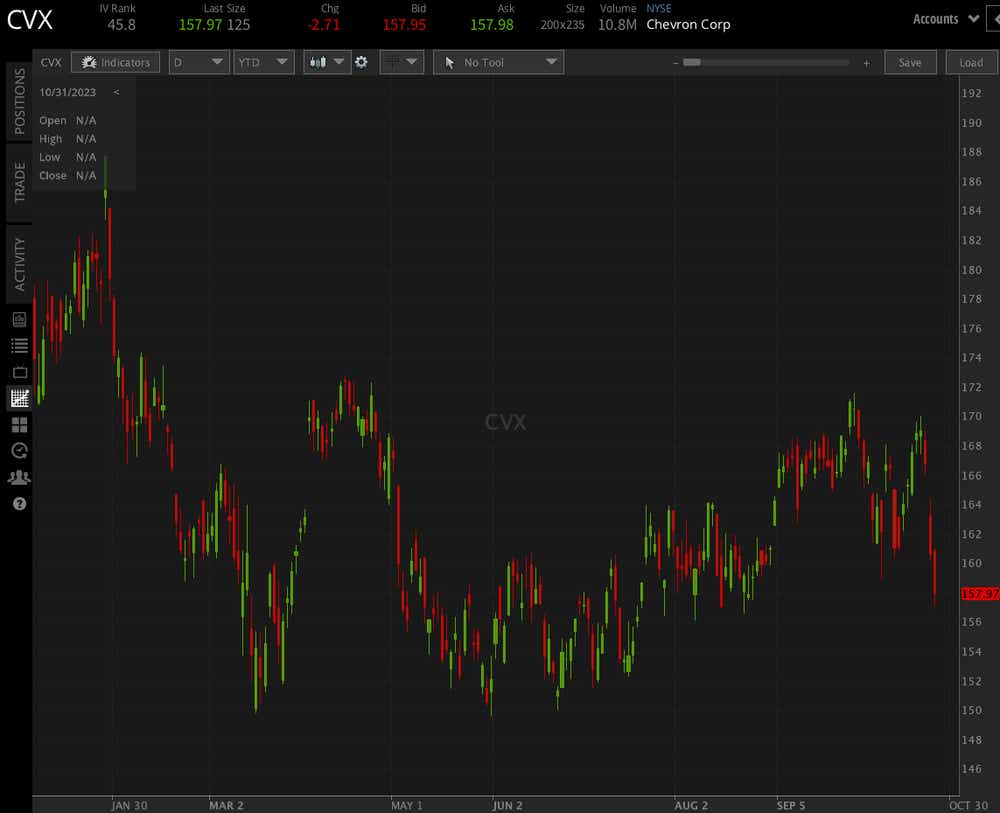Viewport: 1000px width, 813px height.
Task: Switch to the Trade tab
Action: click(19, 182)
